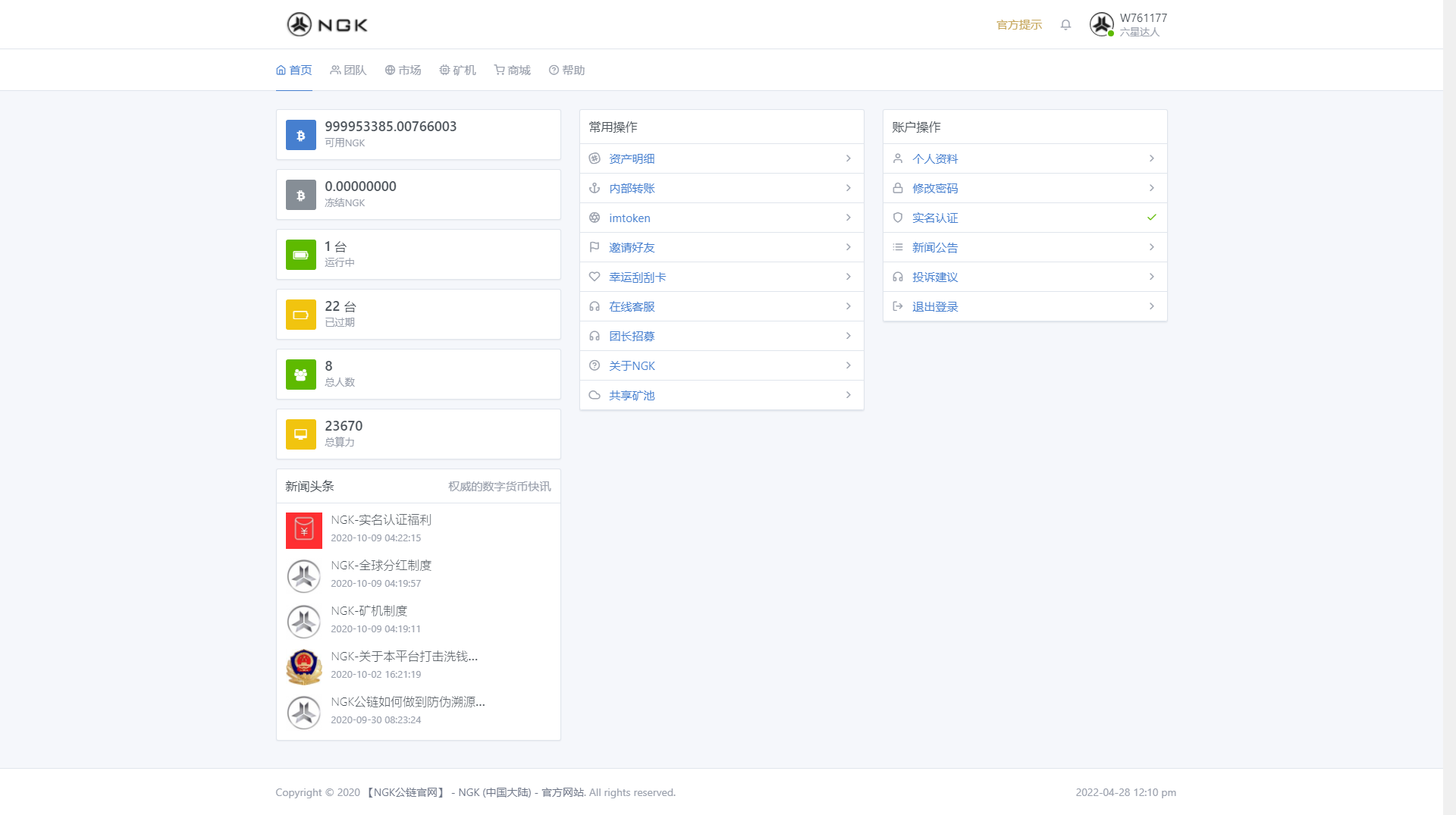
Task: Open news NGK-全球分红制度
Action: [x=381, y=565]
